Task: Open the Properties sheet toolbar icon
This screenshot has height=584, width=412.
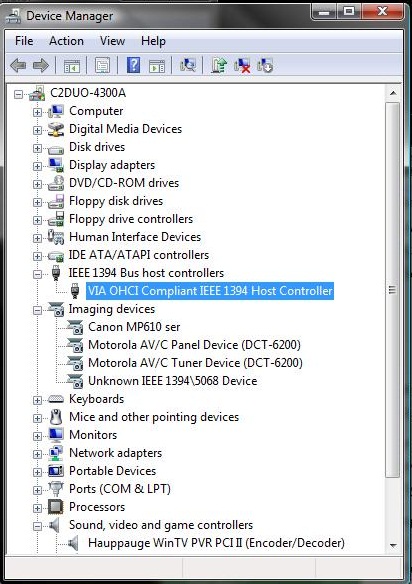Action: (102, 66)
